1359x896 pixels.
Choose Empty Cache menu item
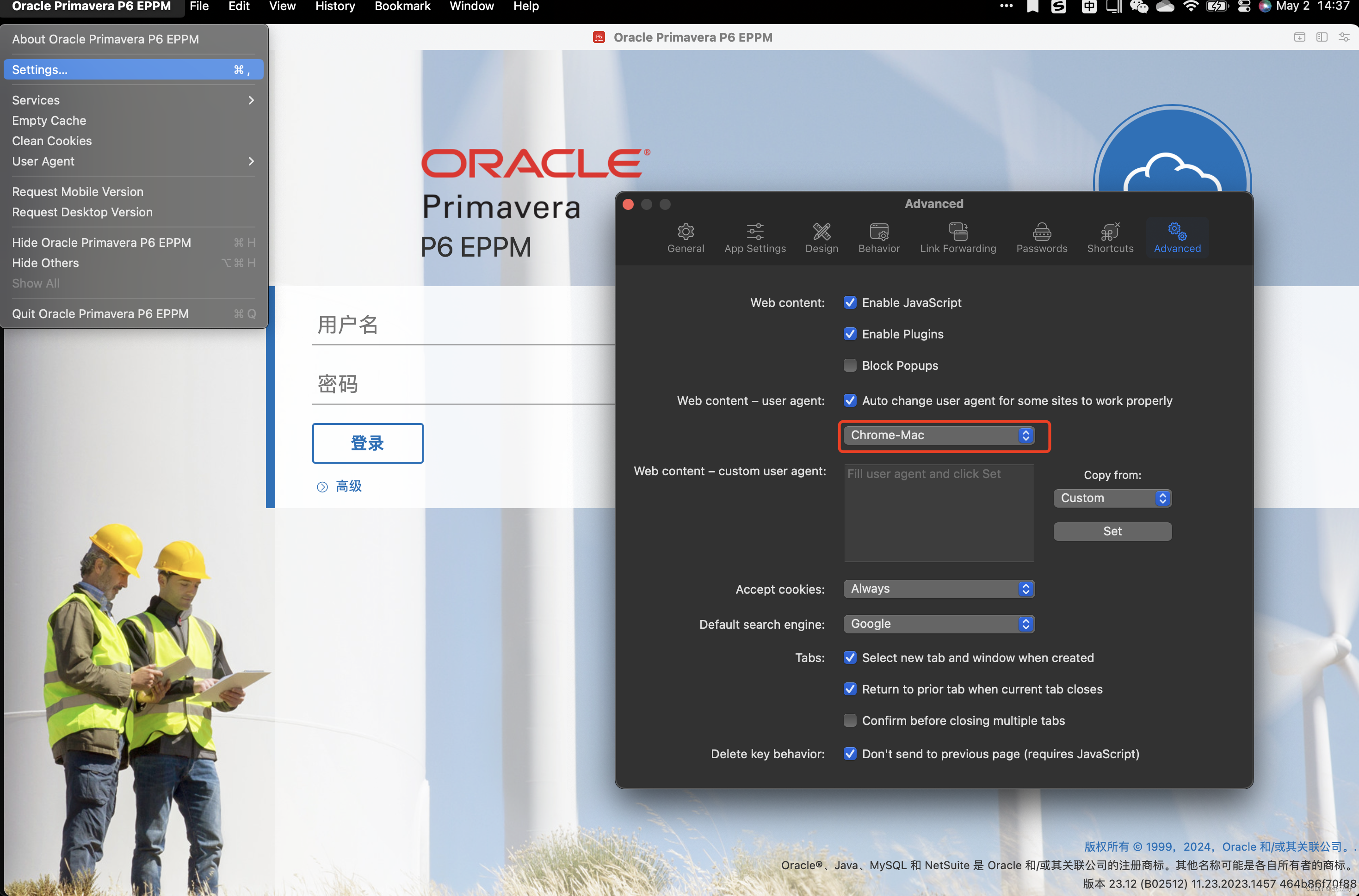133,121
